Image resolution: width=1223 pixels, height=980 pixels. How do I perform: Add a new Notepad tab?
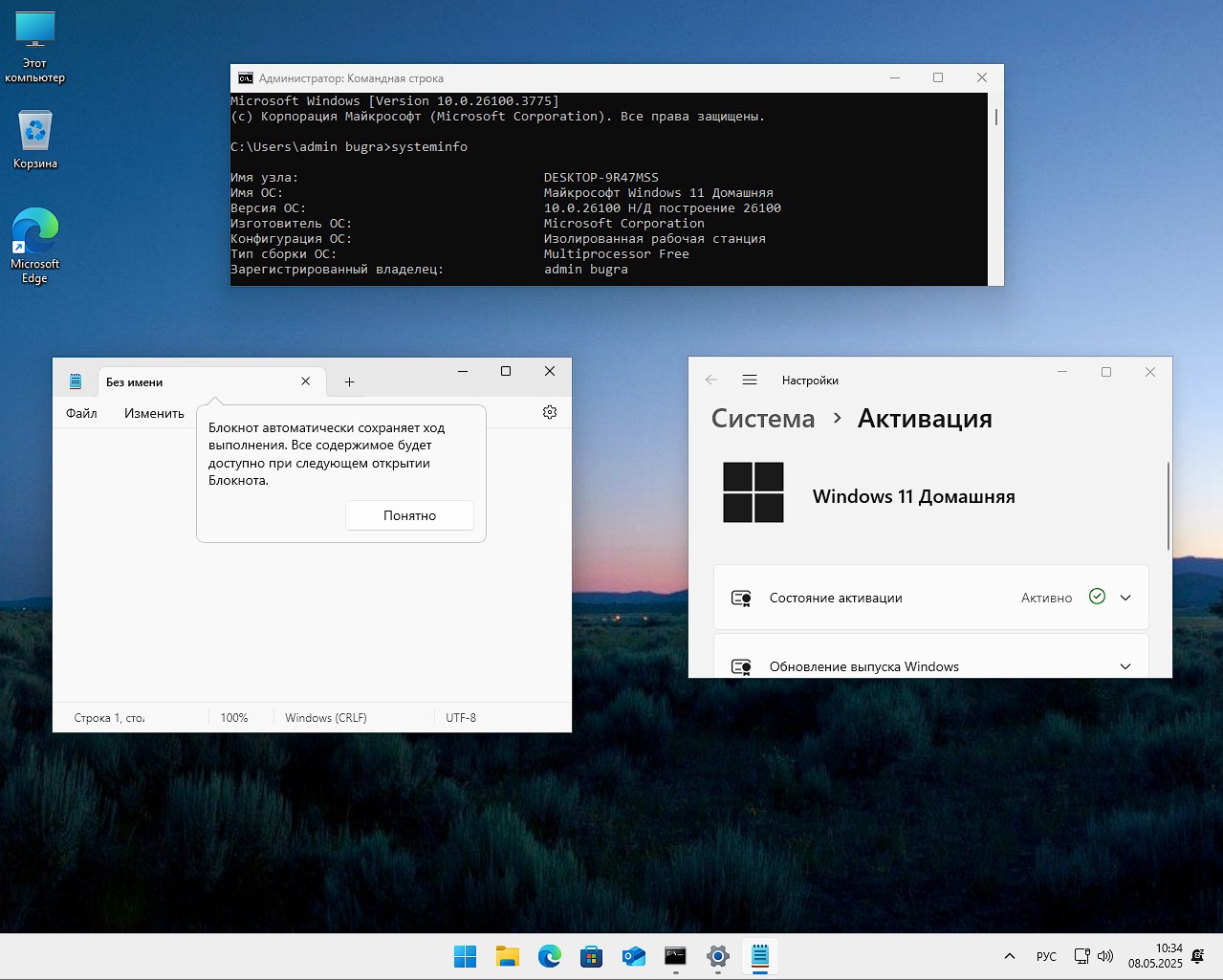350,382
